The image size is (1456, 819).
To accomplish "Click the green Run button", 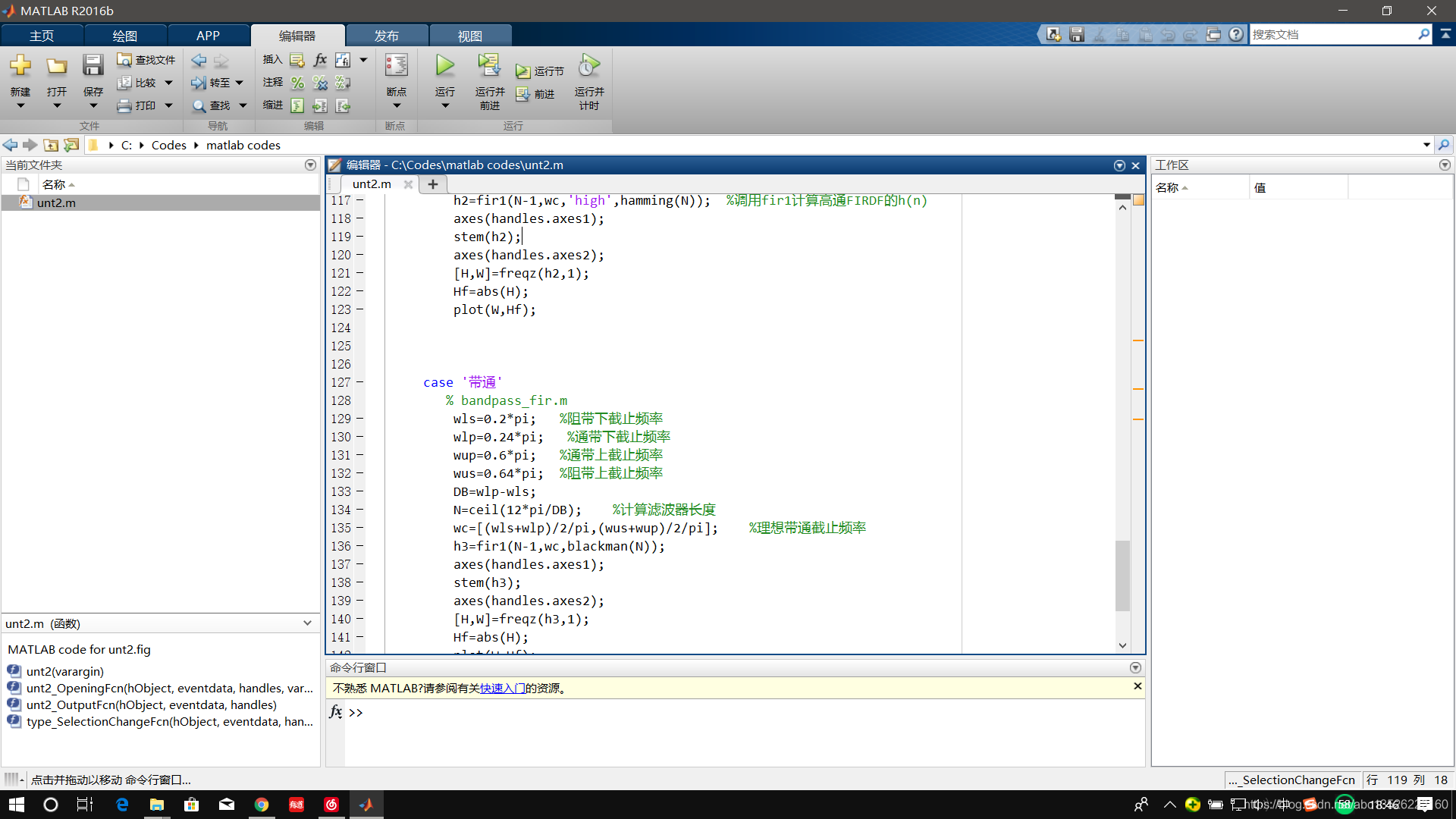I will point(445,66).
